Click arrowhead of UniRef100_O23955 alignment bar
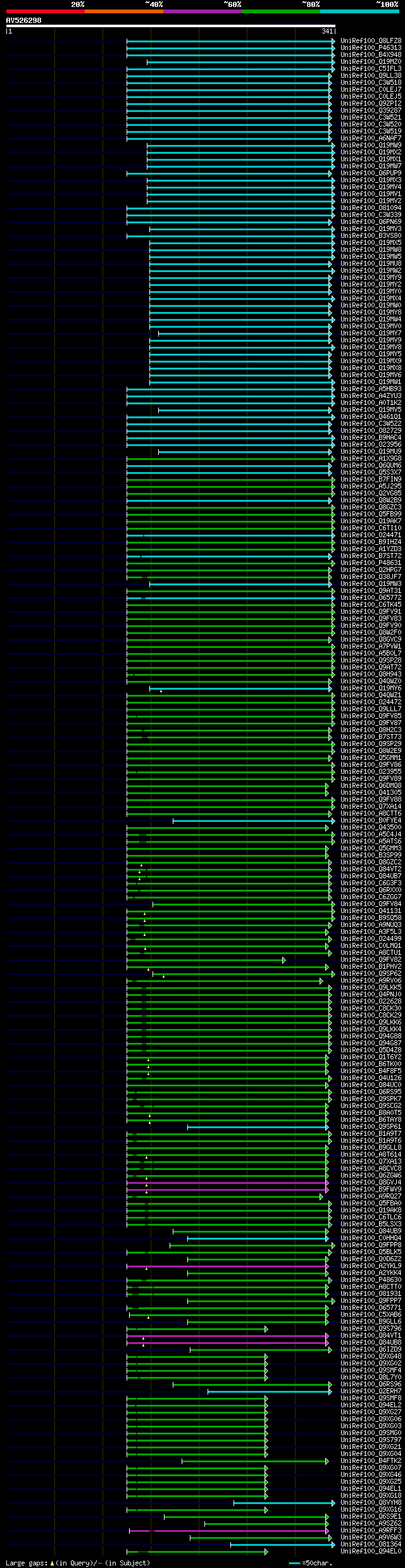The height and width of the screenshot is (1568, 405). 333,772
